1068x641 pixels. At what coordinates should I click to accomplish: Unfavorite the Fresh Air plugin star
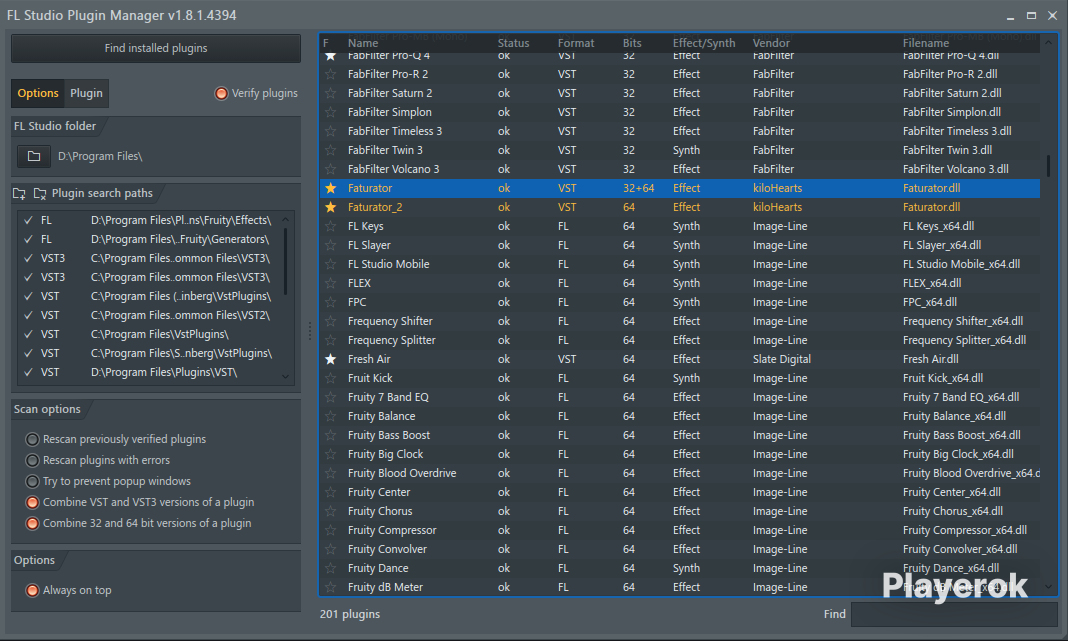(330, 359)
